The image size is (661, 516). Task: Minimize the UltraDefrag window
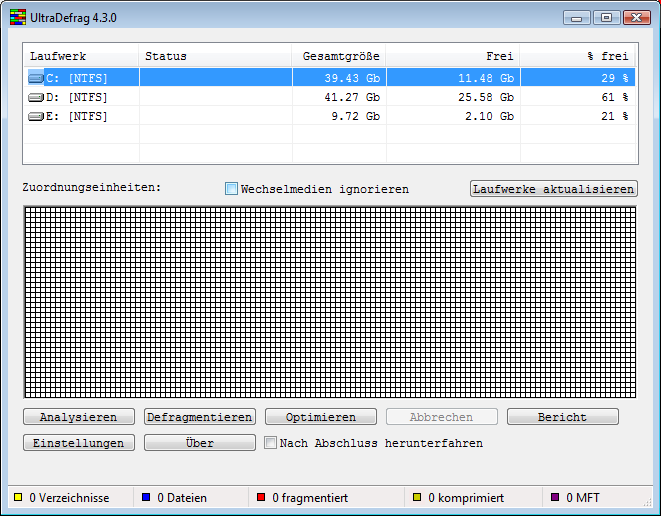[577, 18]
